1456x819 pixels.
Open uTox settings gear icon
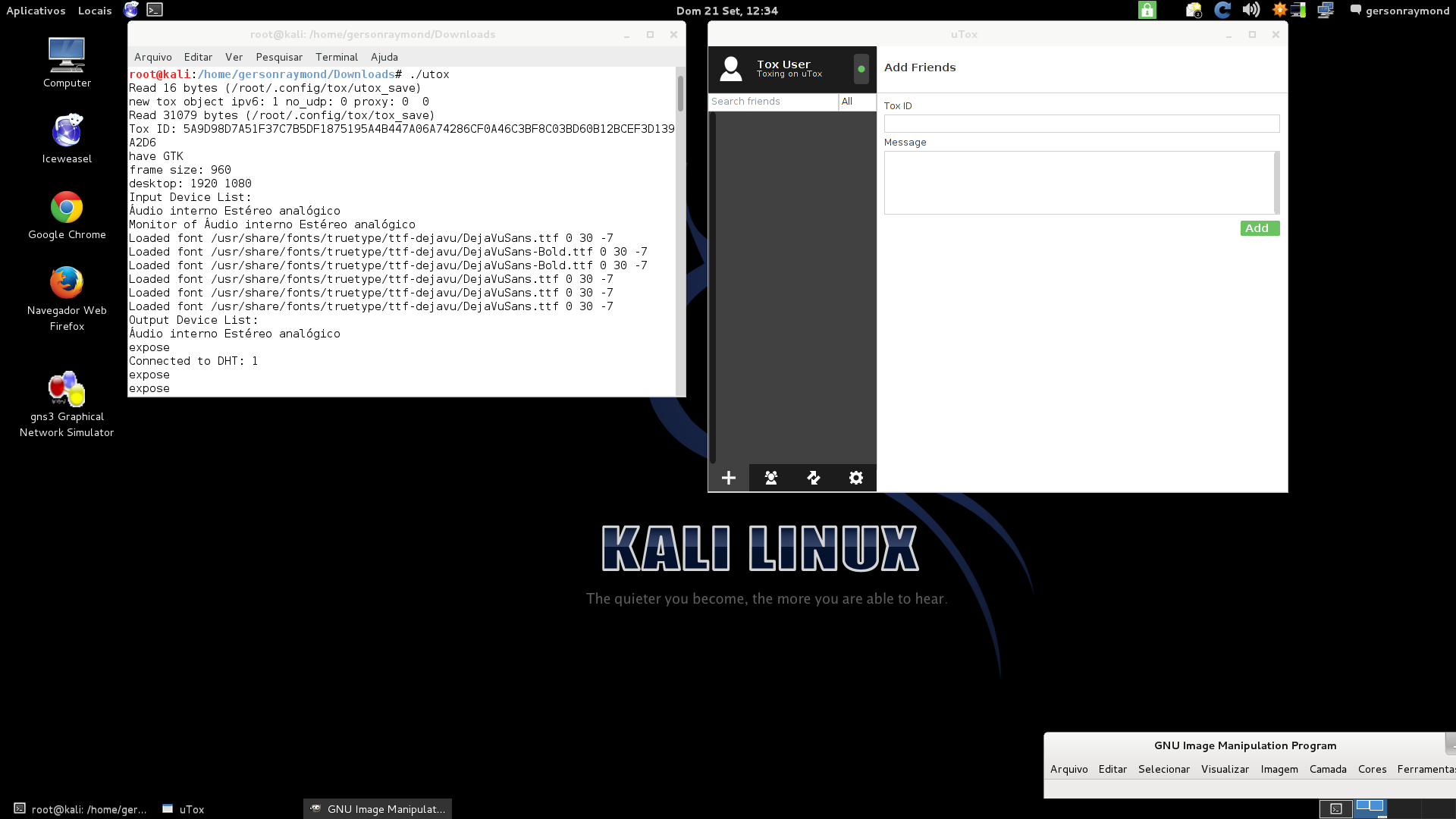[x=856, y=478]
